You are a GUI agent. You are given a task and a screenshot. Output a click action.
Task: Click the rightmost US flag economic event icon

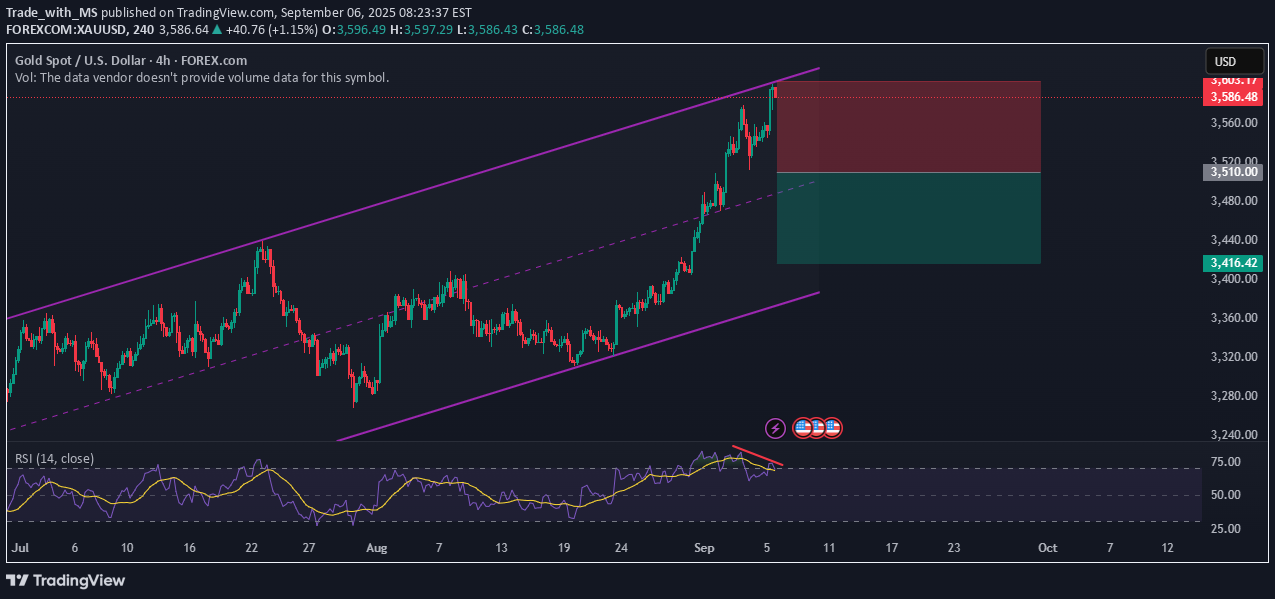[x=832, y=428]
